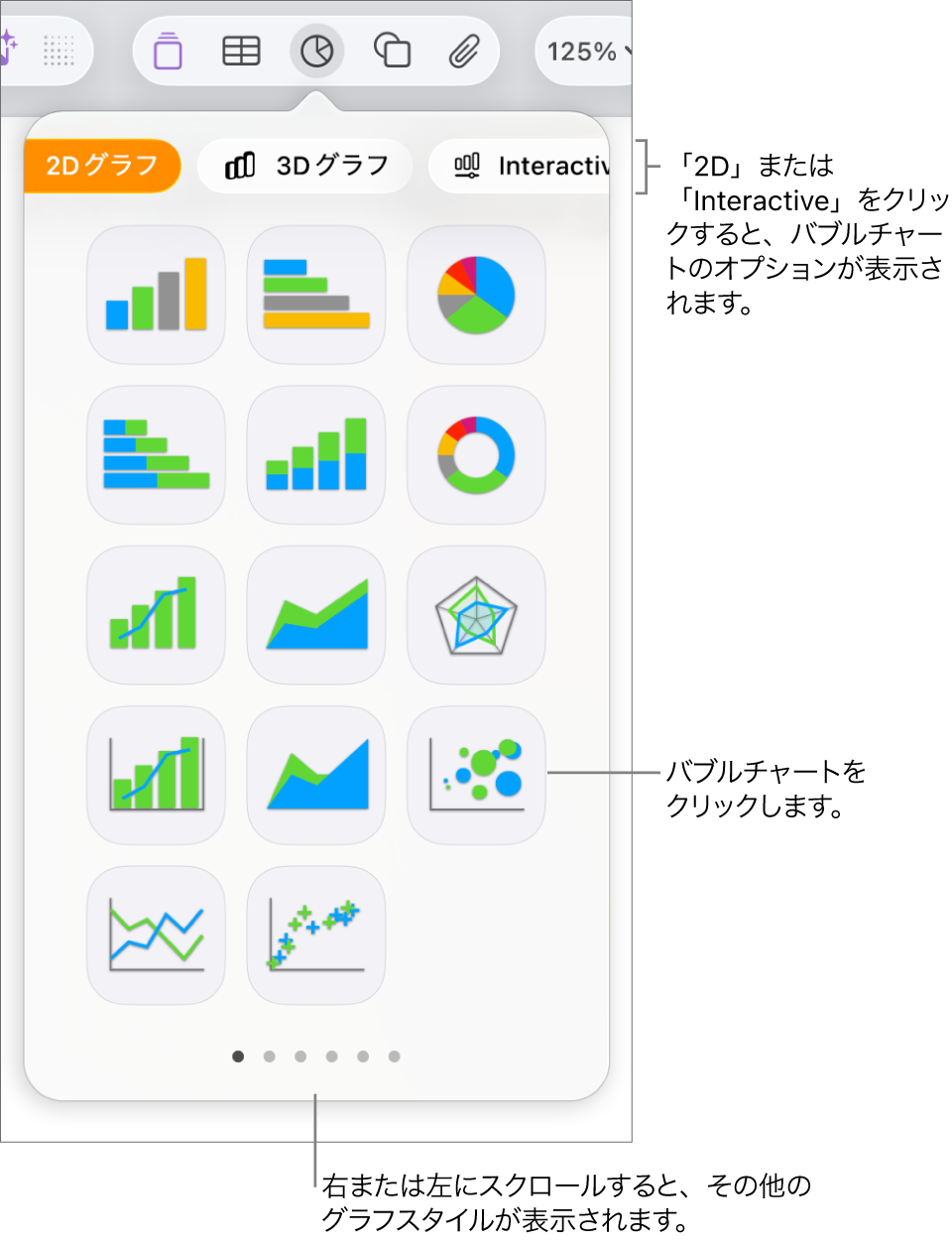The height and width of the screenshot is (1243, 952).
Task: Insert a 2D line chart
Action: click(157, 935)
